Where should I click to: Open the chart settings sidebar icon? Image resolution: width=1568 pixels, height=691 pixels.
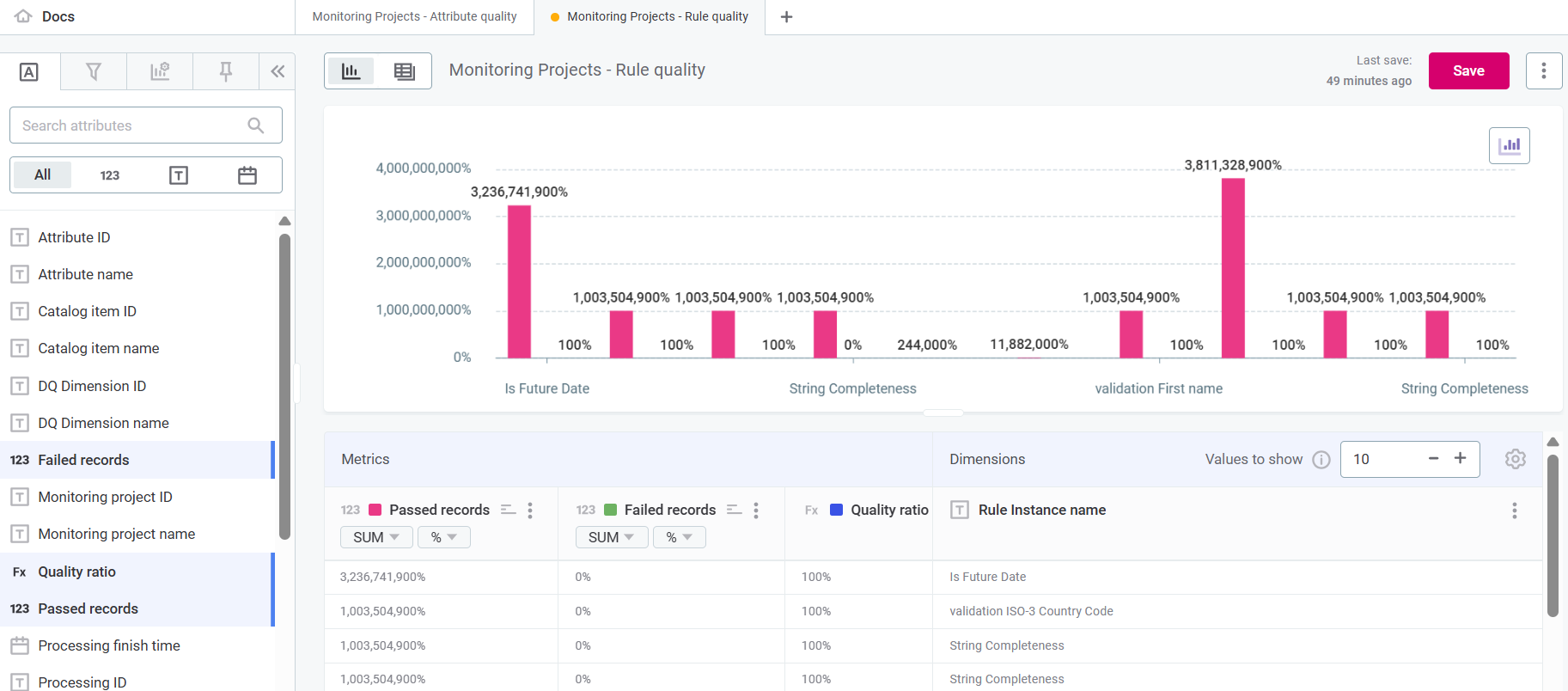[x=160, y=72]
